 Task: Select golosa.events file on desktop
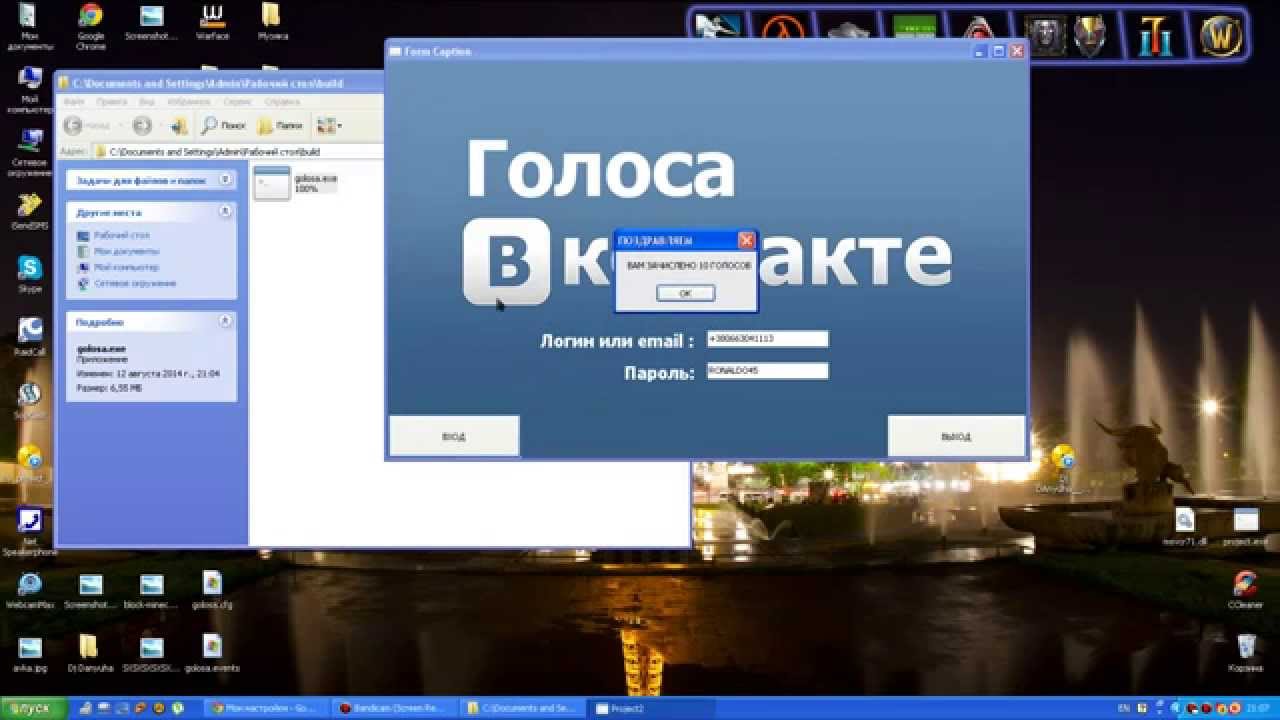211,653
